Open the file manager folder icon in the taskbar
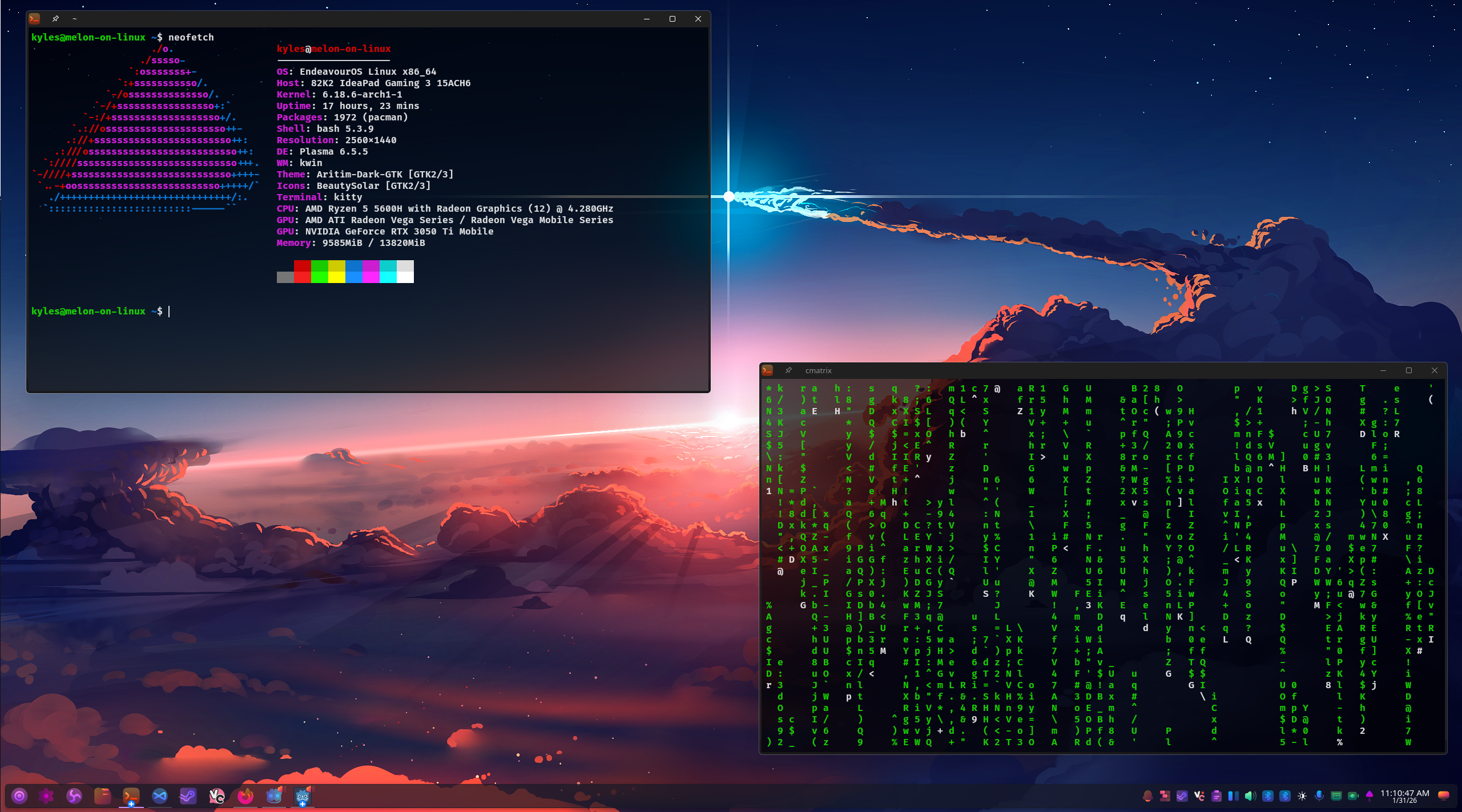 [x=103, y=796]
